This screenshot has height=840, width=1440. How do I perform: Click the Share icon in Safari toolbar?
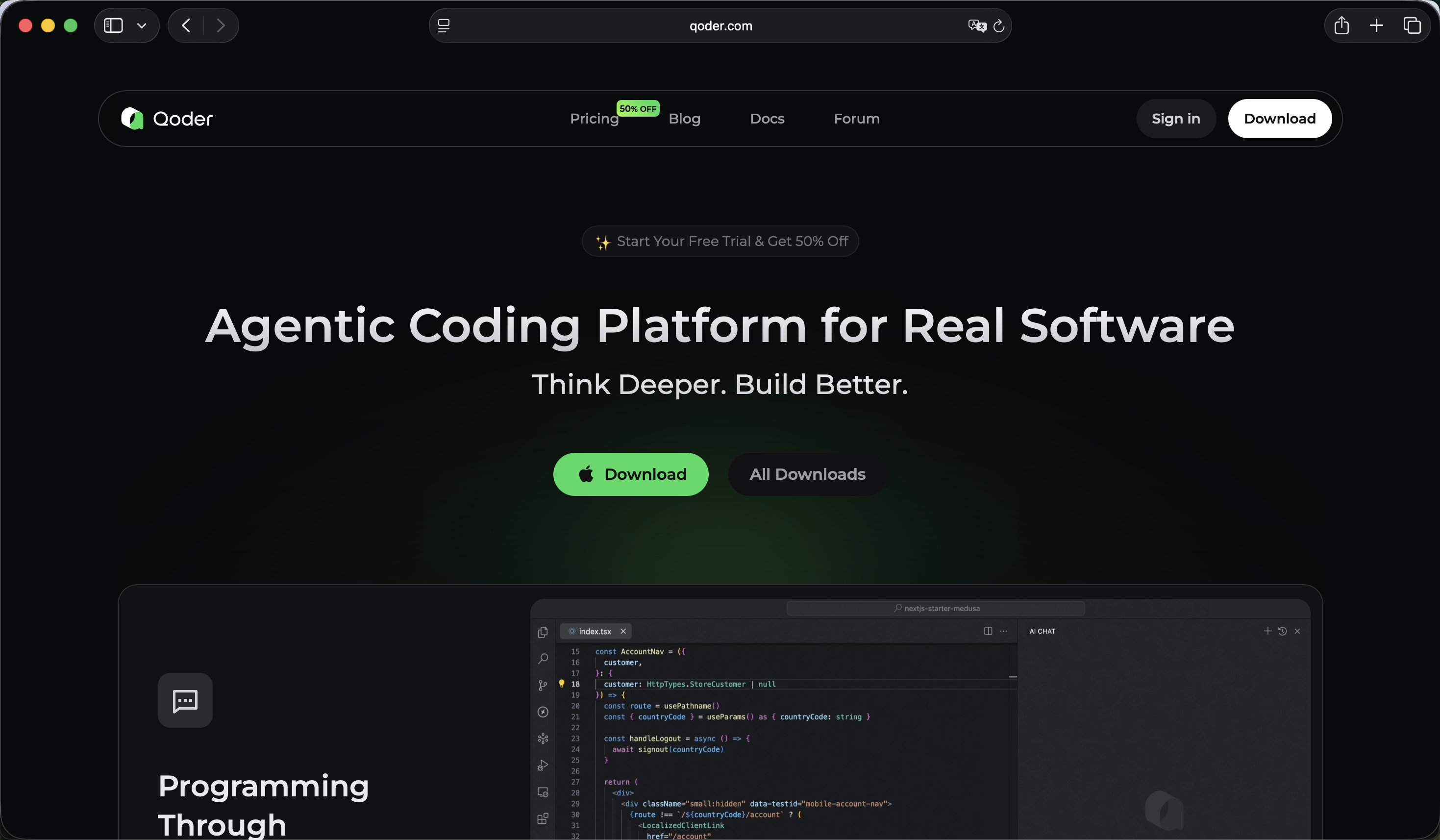pyautogui.click(x=1341, y=25)
